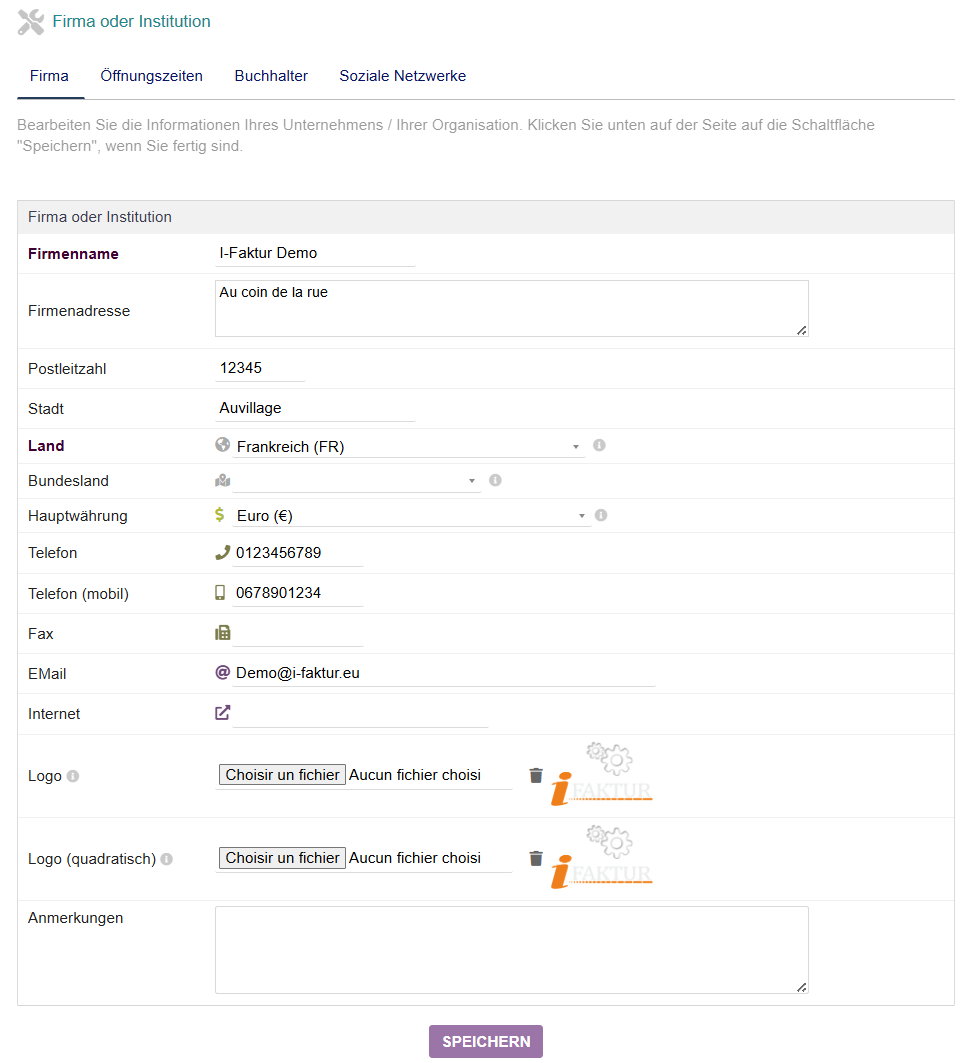Open the Hauptwährung dropdown showing Euro
Screen dimensions: 968x1063
click(x=408, y=516)
